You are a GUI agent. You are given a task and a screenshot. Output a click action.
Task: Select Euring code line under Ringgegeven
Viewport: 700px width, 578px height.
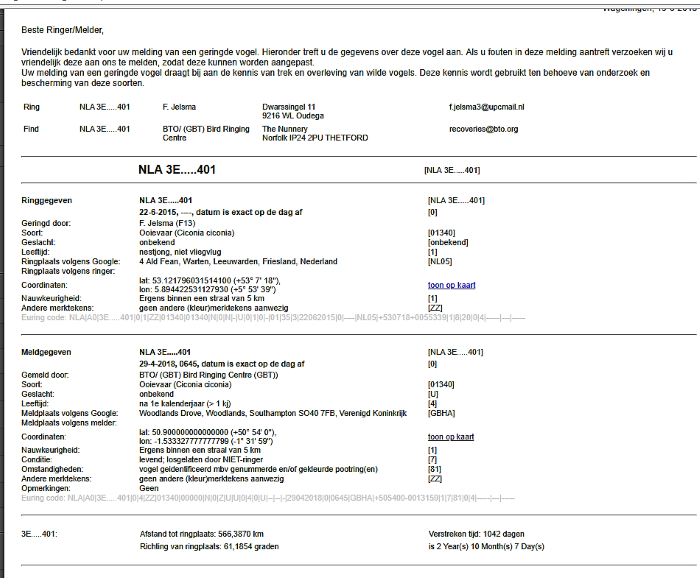[273, 318]
